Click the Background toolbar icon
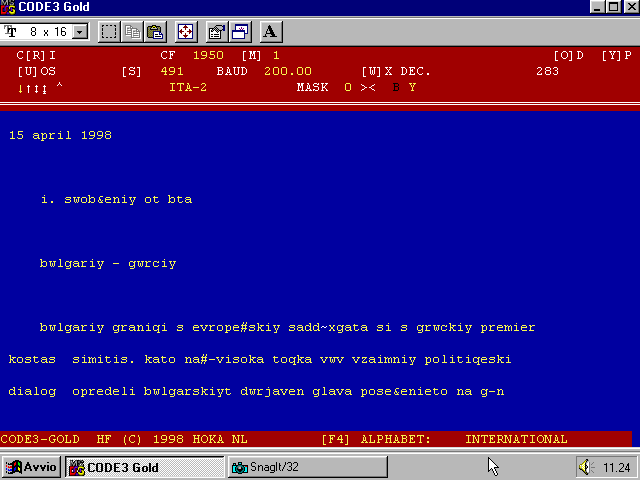640x480 pixels. (x=240, y=31)
